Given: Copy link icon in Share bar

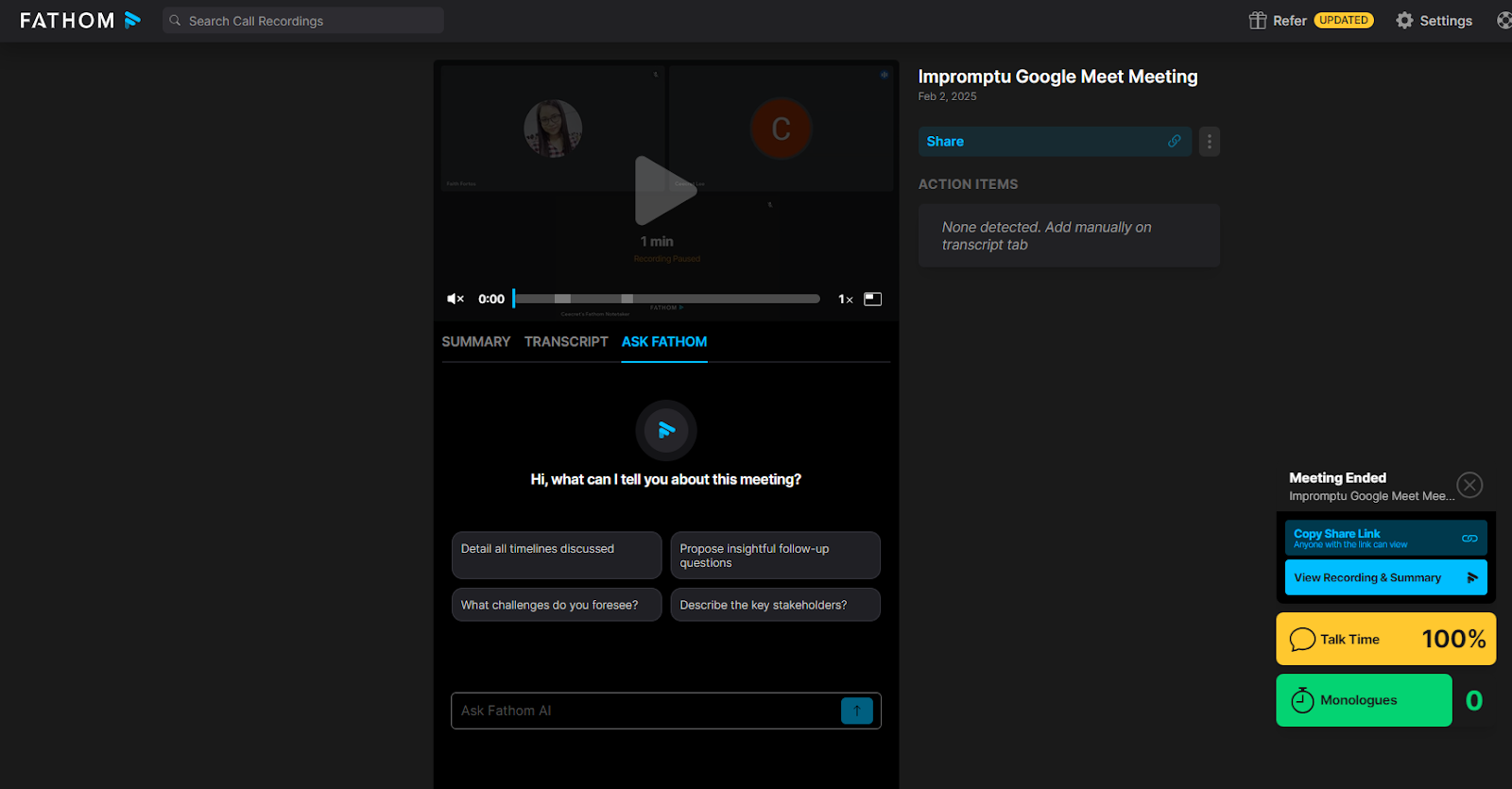Looking at the screenshot, I should pos(1175,141).
